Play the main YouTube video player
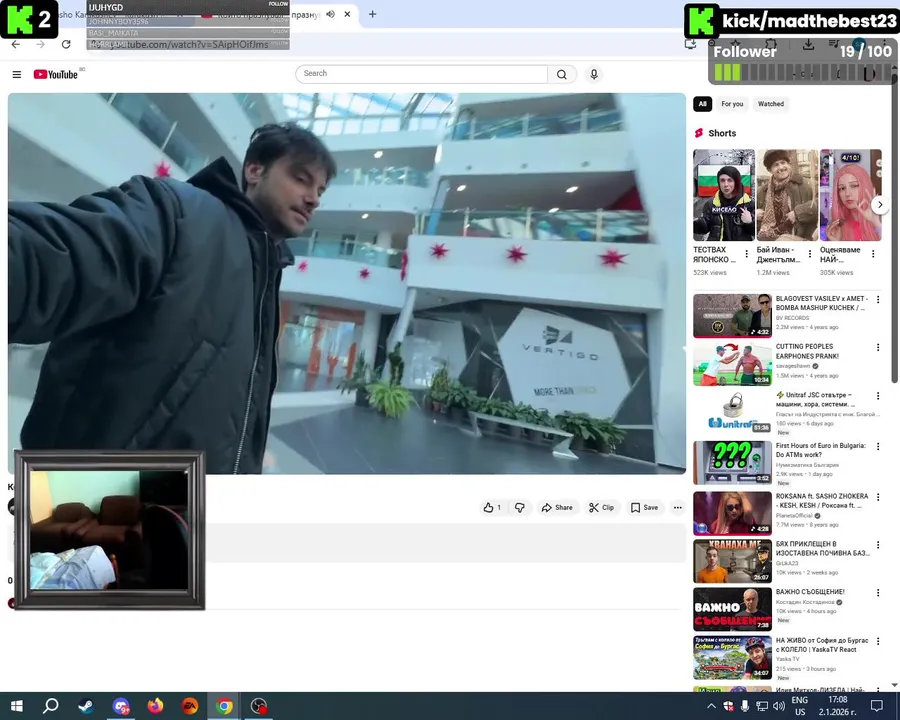This screenshot has width=900, height=720. 347,284
